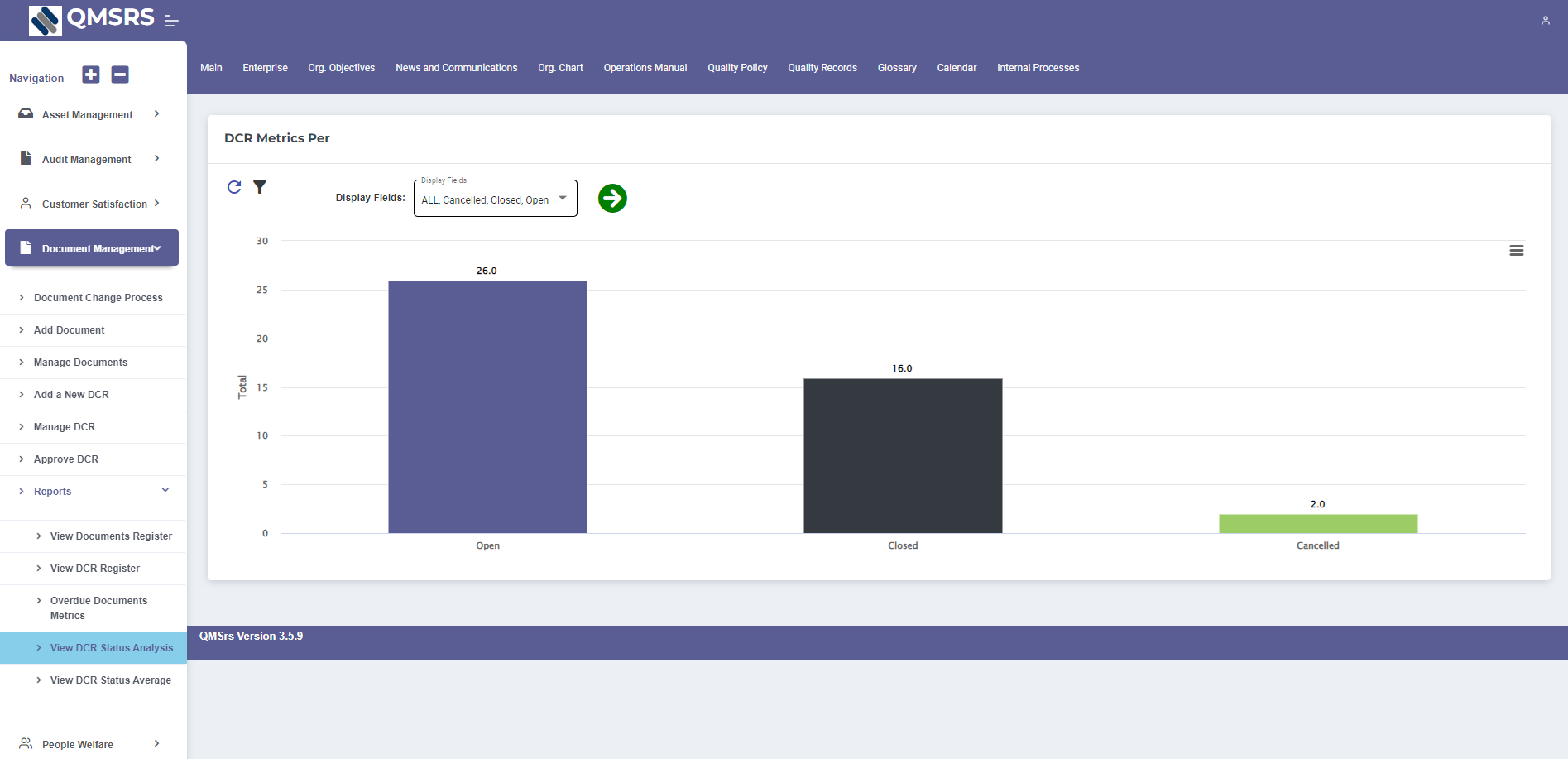
Task: Collapse the Reports submenu
Action: coord(165,489)
